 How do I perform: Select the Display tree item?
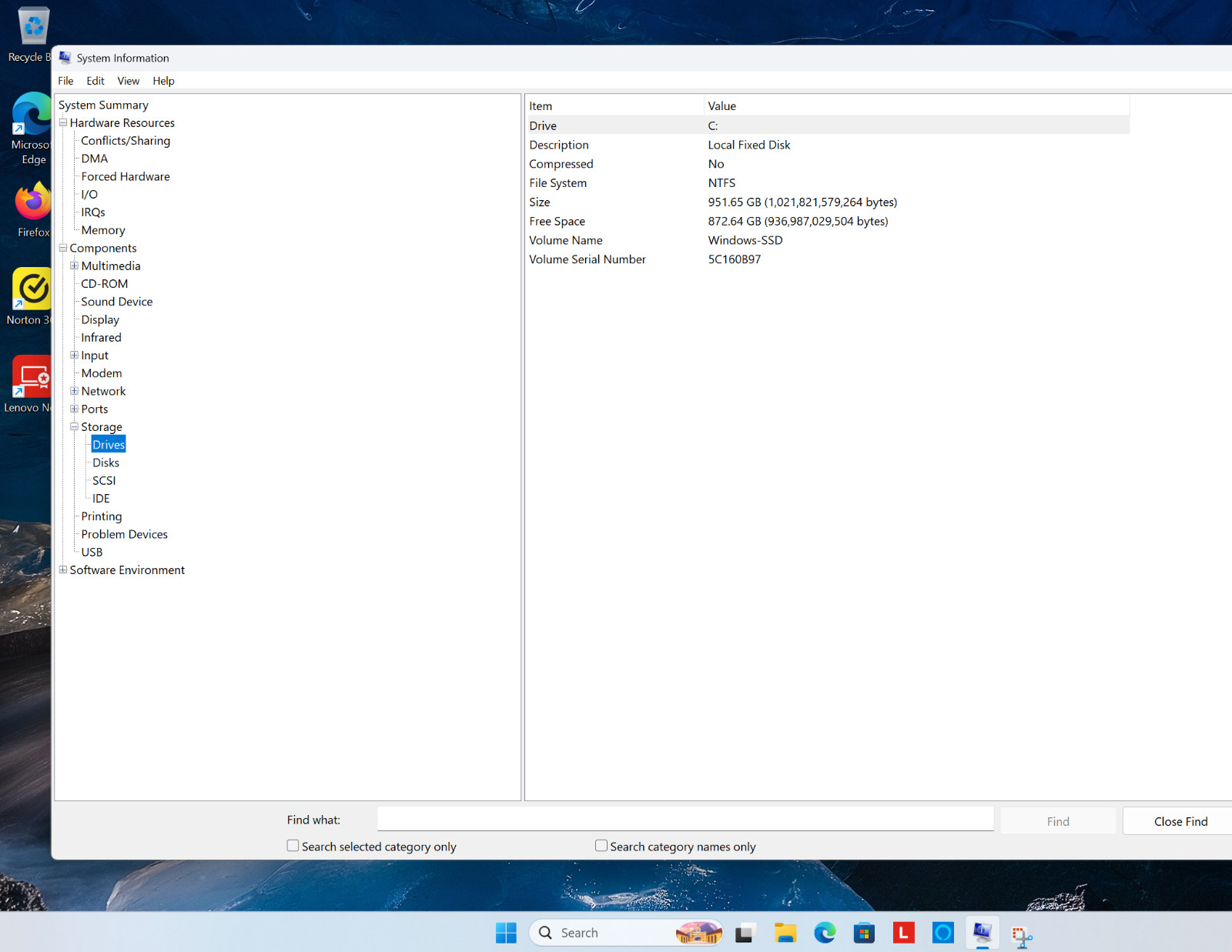pos(100,319)
